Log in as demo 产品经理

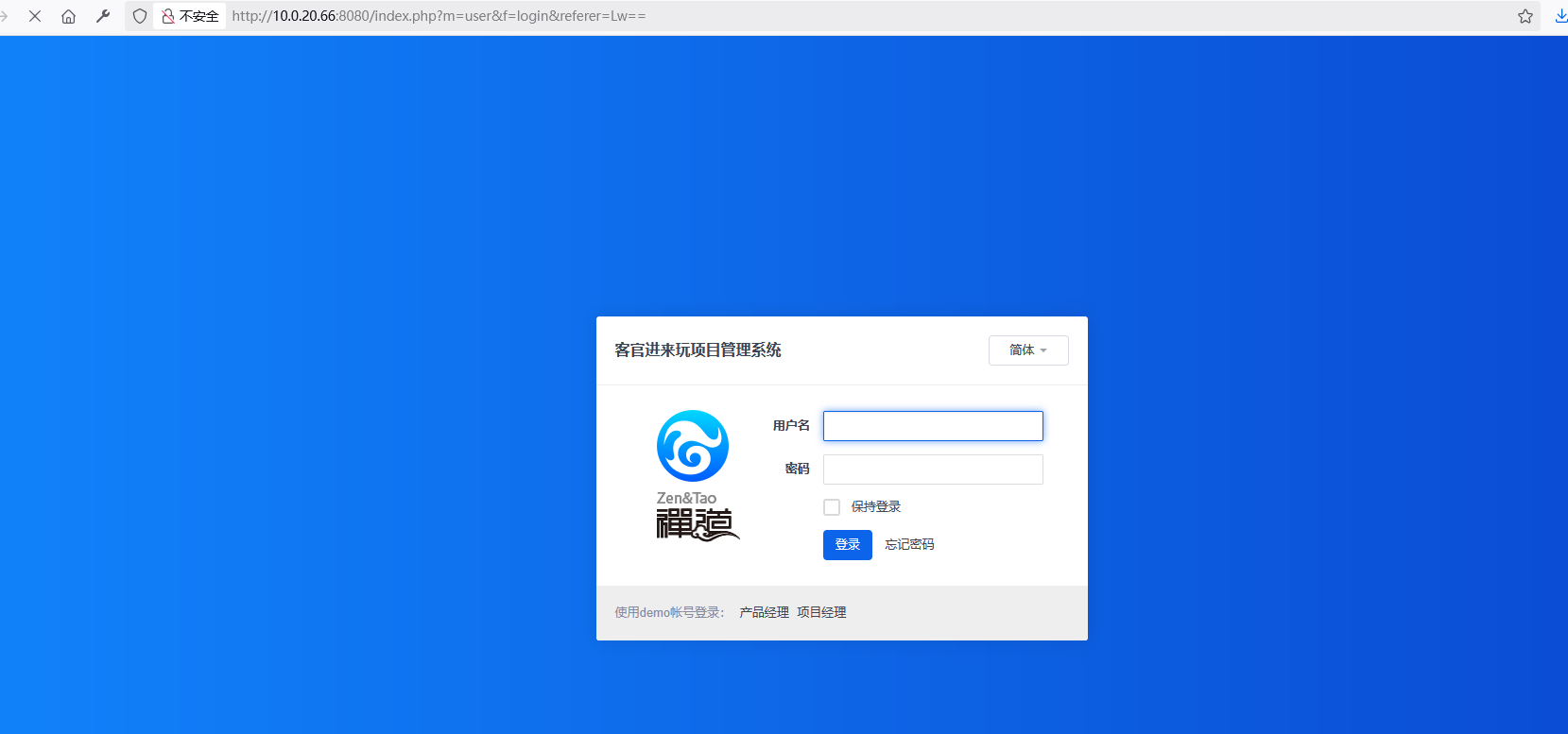pyautogui.click(x=764, y=613)
